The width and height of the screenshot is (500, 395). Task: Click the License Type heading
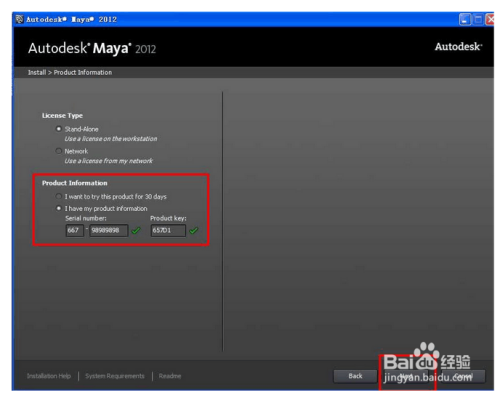tap(62, 116)
